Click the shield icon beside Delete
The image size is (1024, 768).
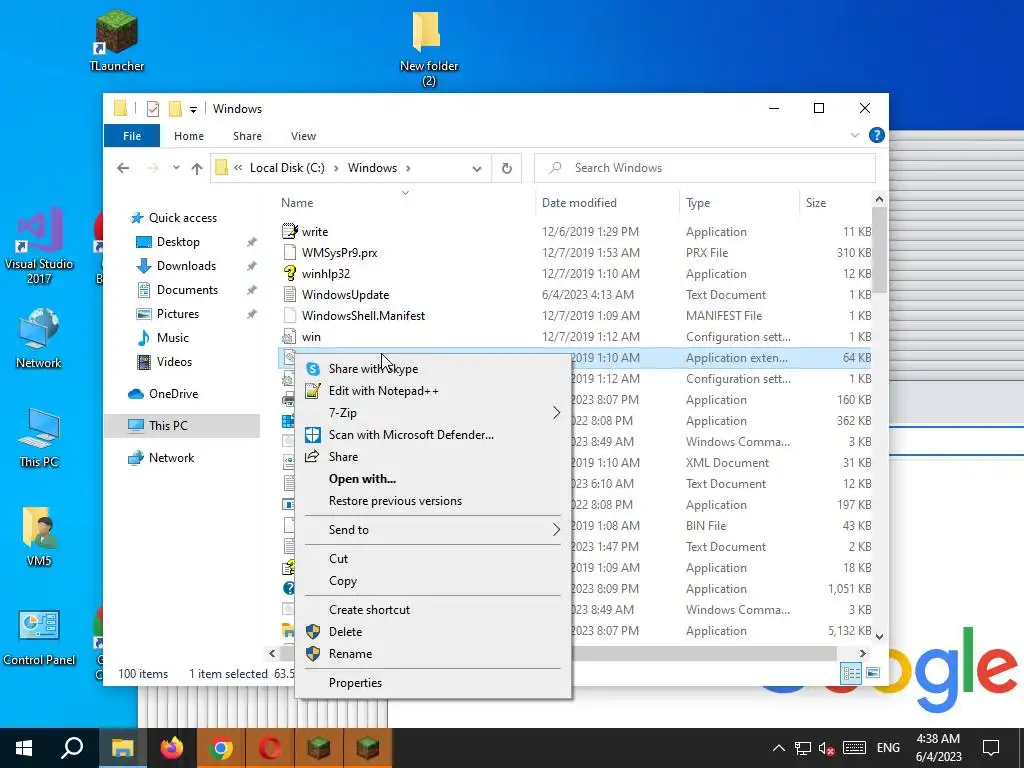click(313, 632)
